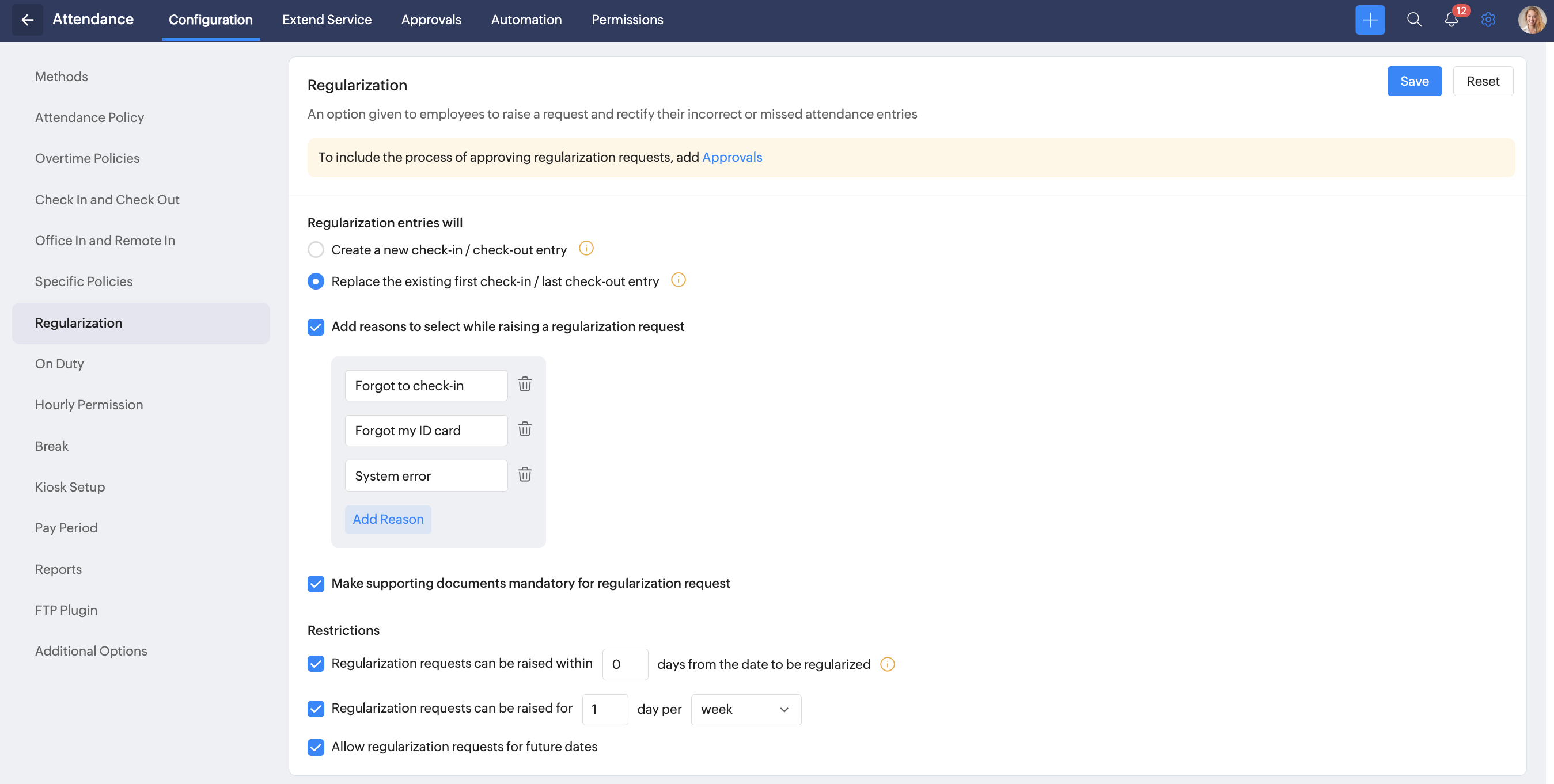Delete the 'Forgot my ID card' reason
The width and height of the screenshot is (1554, 784).
point(524,429)
